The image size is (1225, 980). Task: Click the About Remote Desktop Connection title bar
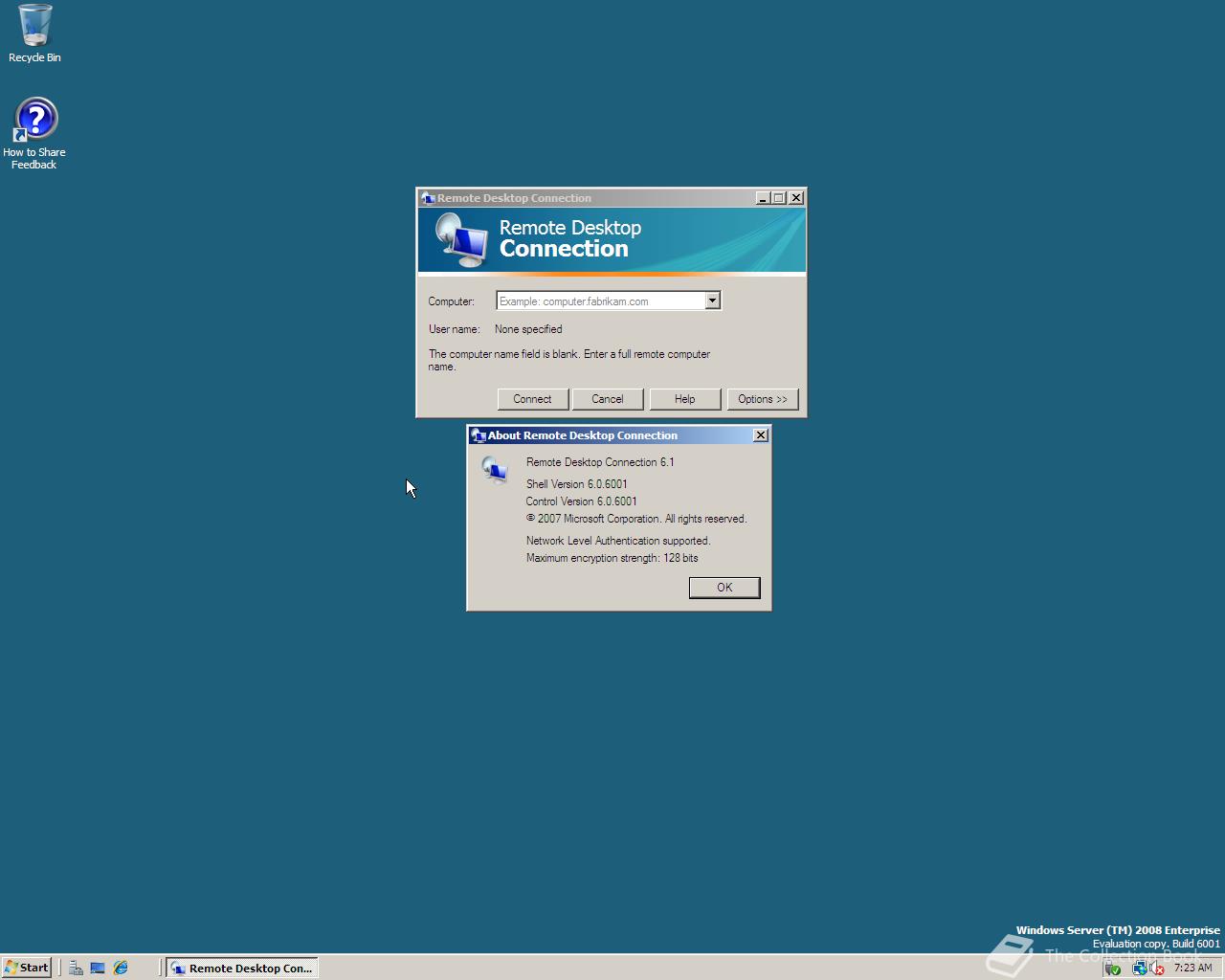pos(619,435)
